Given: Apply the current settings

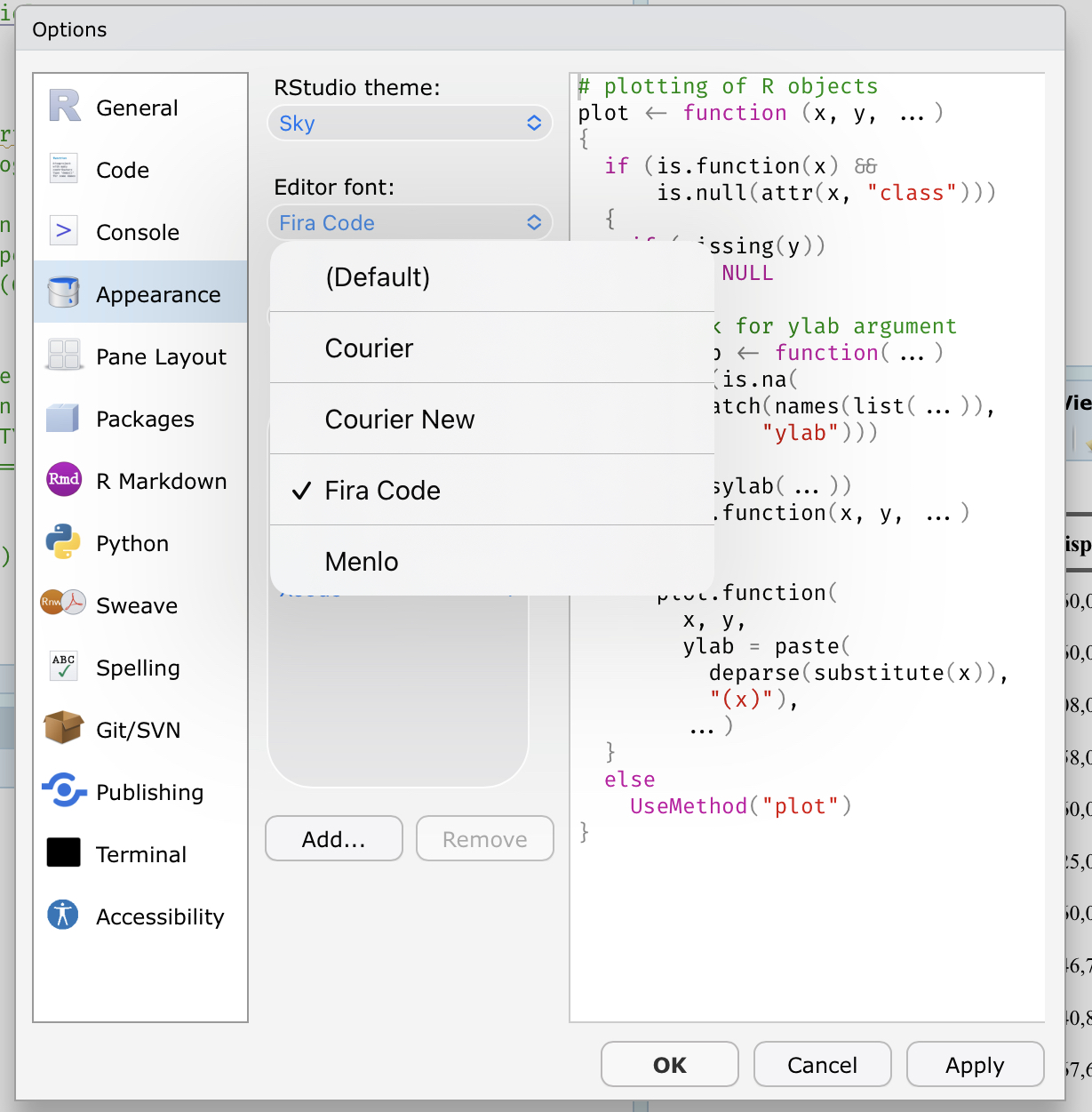Looking at the screenshot, I should tap(975, 1064).
